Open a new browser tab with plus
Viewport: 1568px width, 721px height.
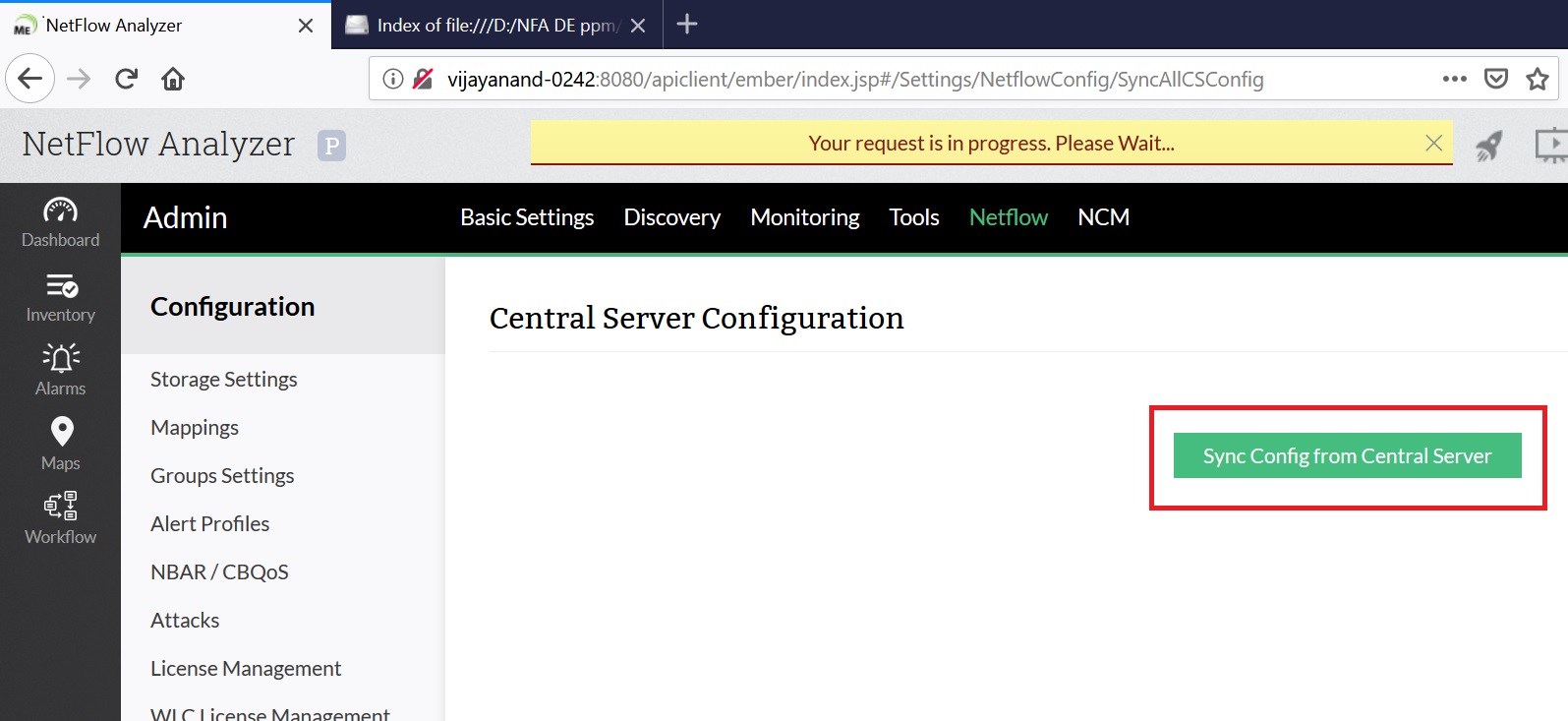pos(687,24)
